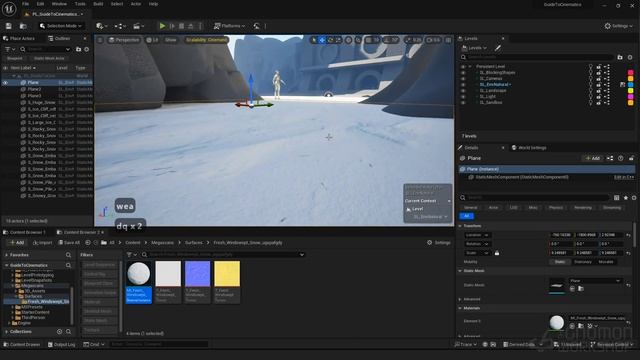Click the Import button in Content Browser

tap(42, 243)
